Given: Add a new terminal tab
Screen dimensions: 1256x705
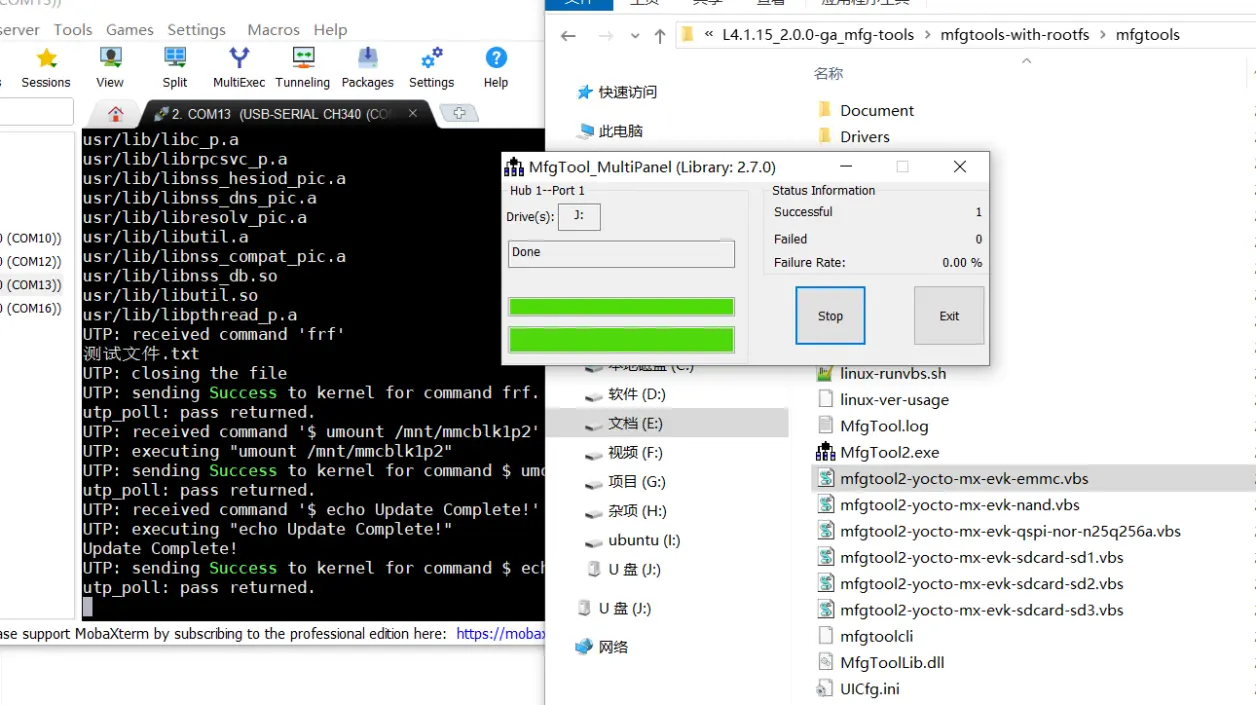Looking at the screenshot, I should (459, 113).
